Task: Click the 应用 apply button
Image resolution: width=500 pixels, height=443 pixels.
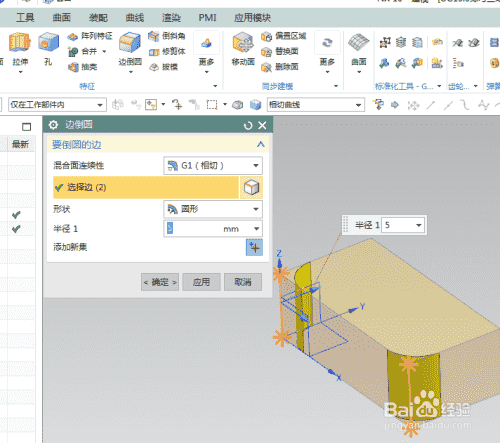Action: [201, 282]
